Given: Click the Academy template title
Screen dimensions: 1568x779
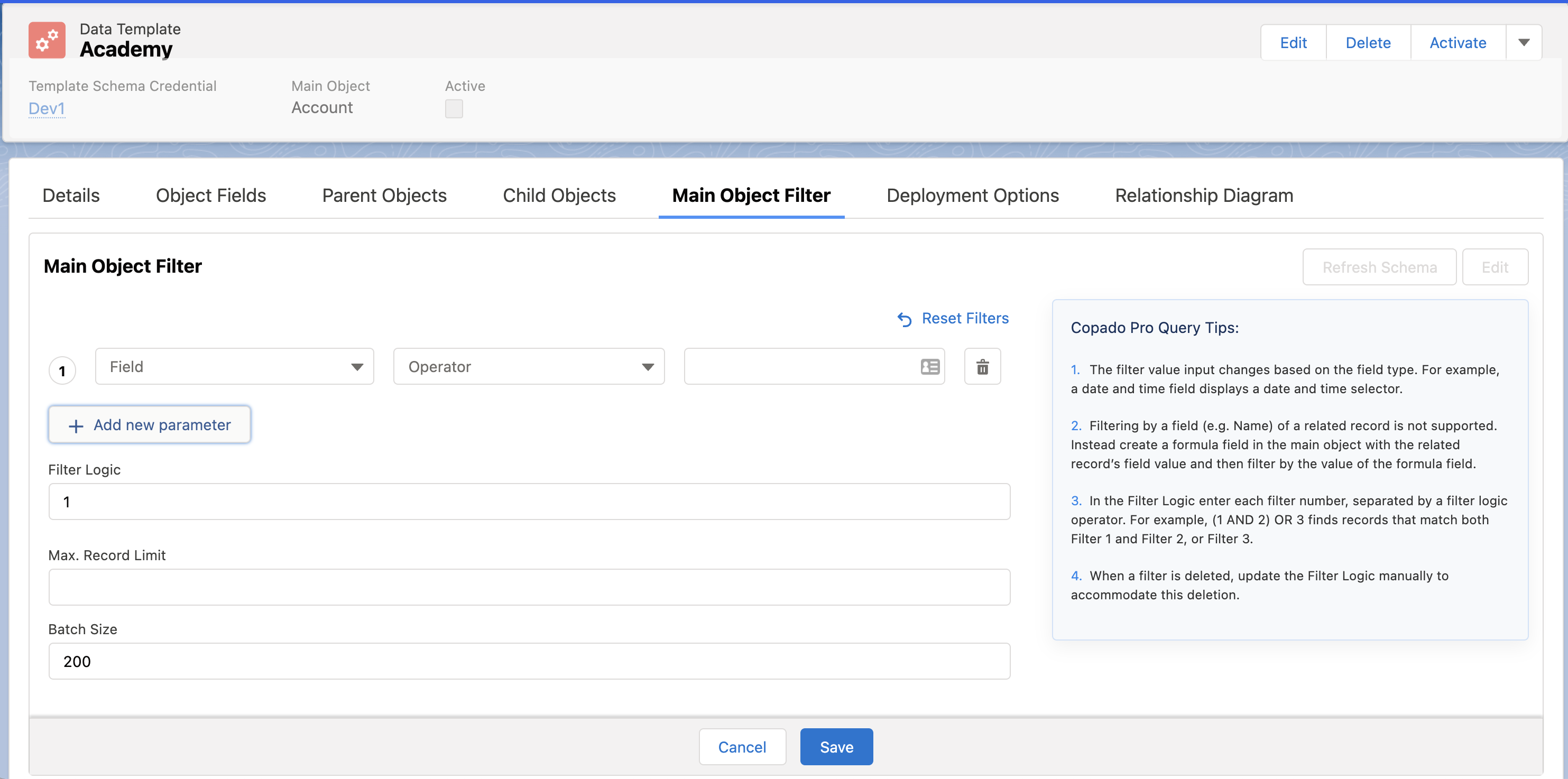Looking at the screenshot, I should tap(126, 49).
